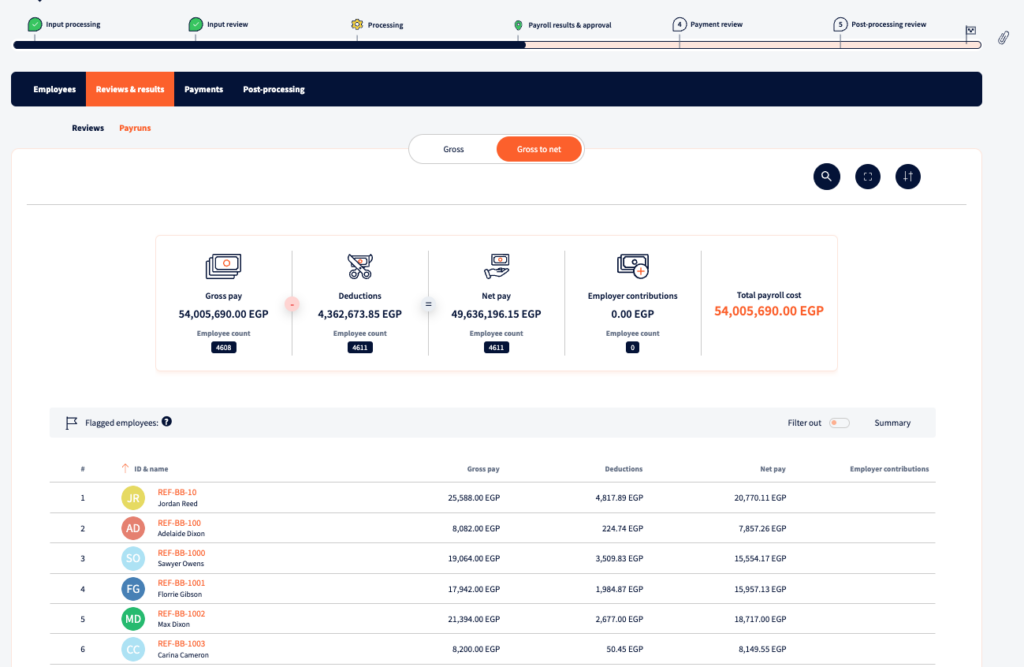Click the Input processing checkmark icon
The height and width of the screenshot is (667, 1024).
coord(35,24)
